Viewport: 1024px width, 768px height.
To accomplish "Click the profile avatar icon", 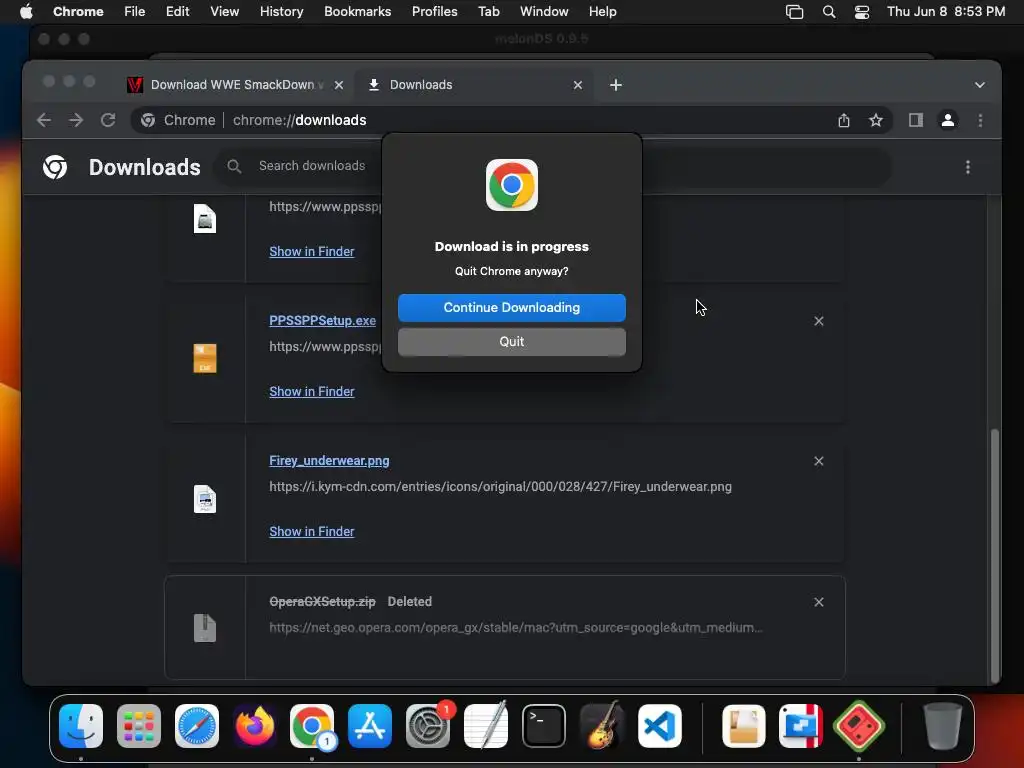I will pyautogui.click(x=948, y=120).
